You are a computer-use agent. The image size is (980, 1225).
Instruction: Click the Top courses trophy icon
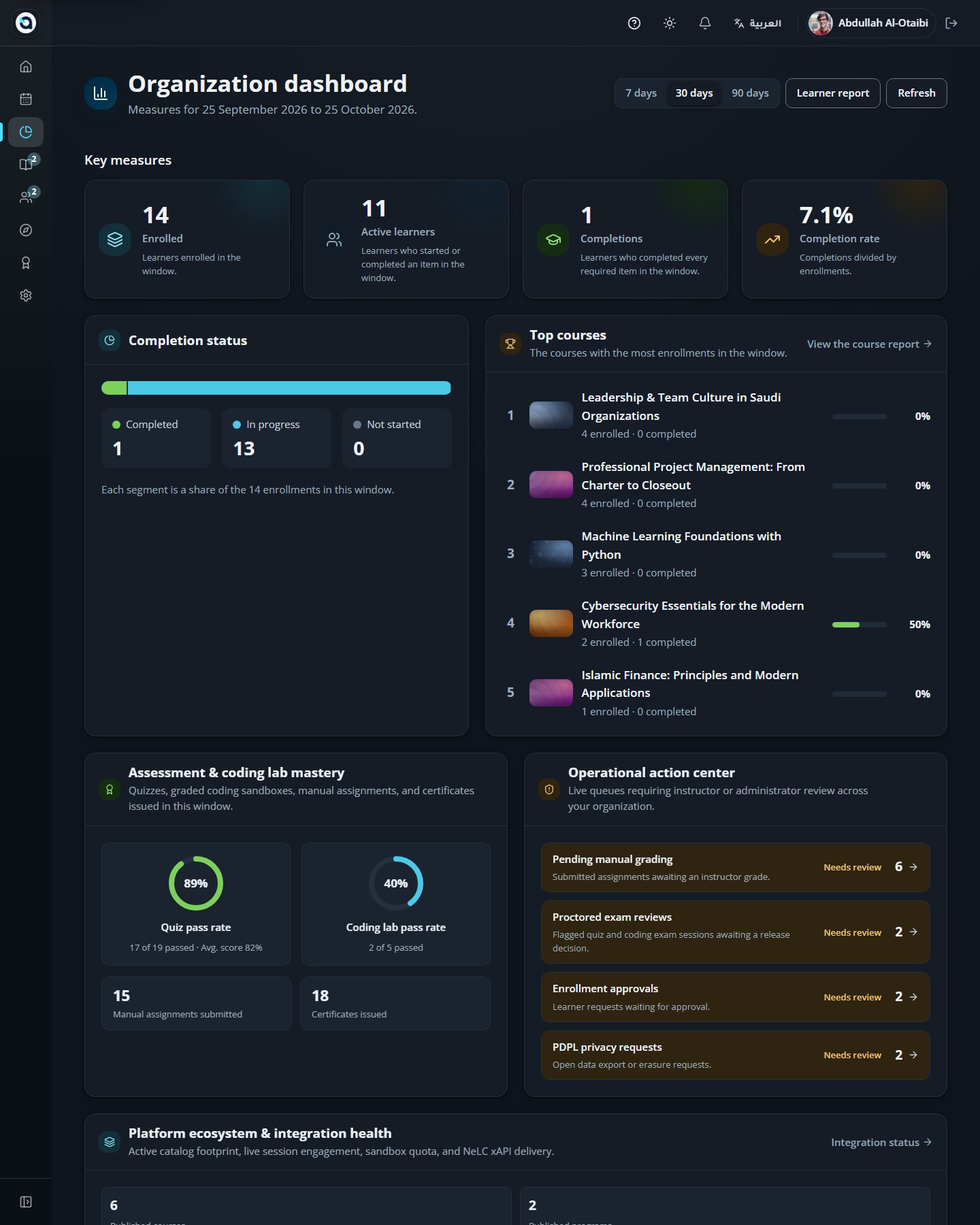pos(510,344)
